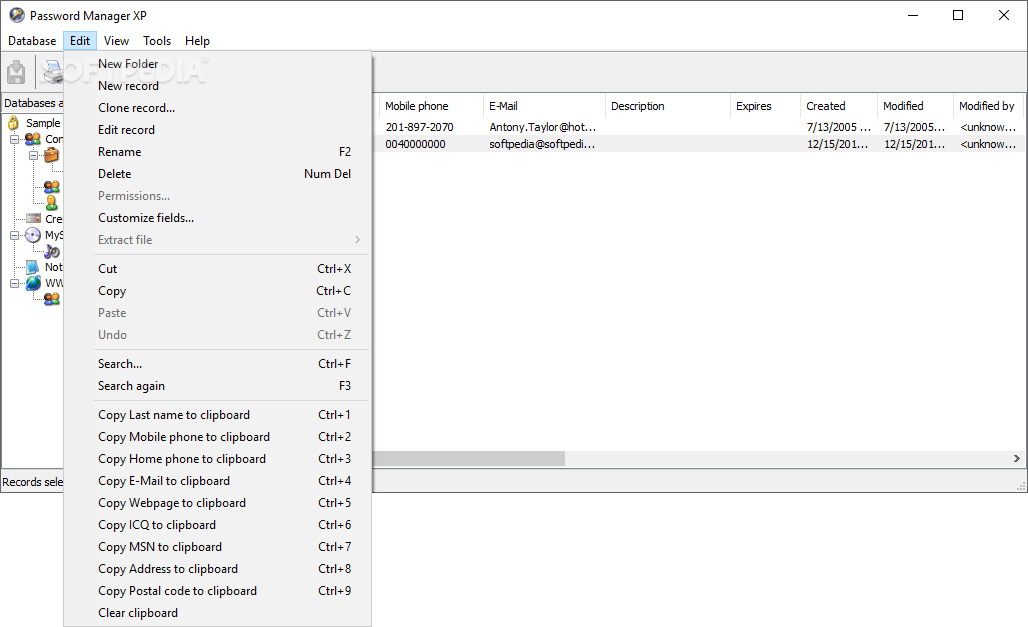The image size is (1028, 627).
Task: Choose Clear clipboard menu item
Action: click(218, 613)
